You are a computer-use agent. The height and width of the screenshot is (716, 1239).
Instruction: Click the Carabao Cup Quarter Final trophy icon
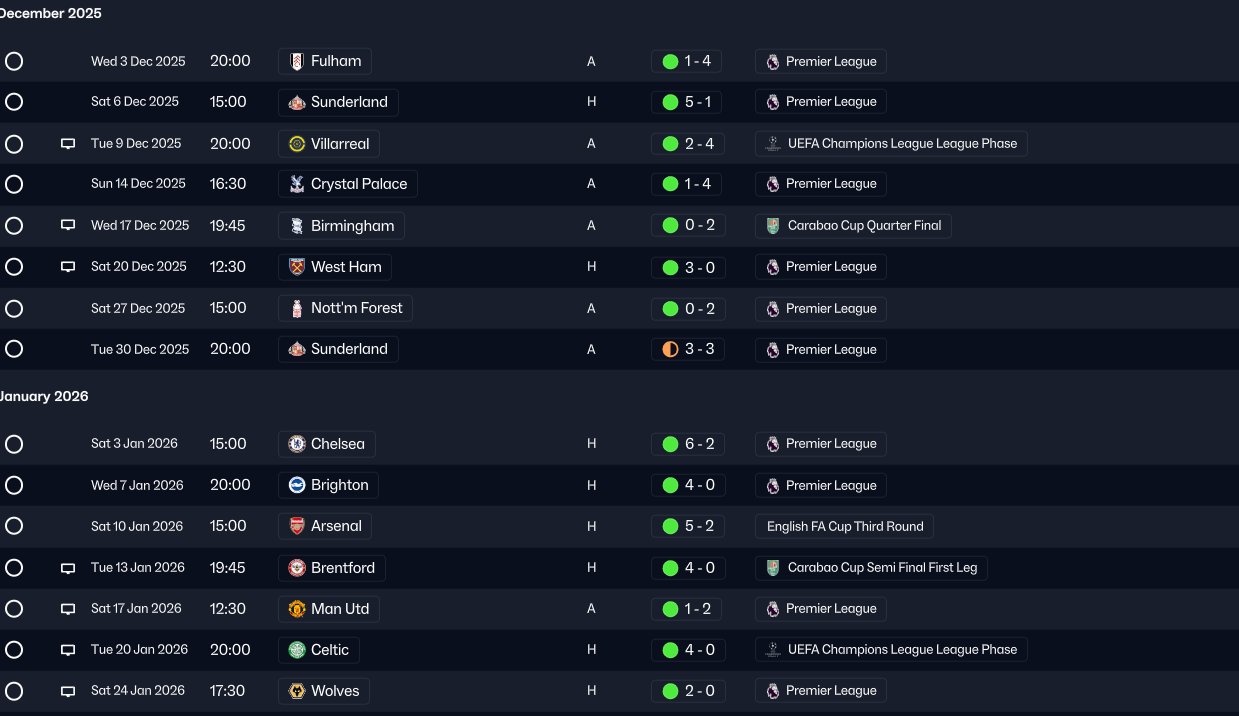[x=773, y=226]
